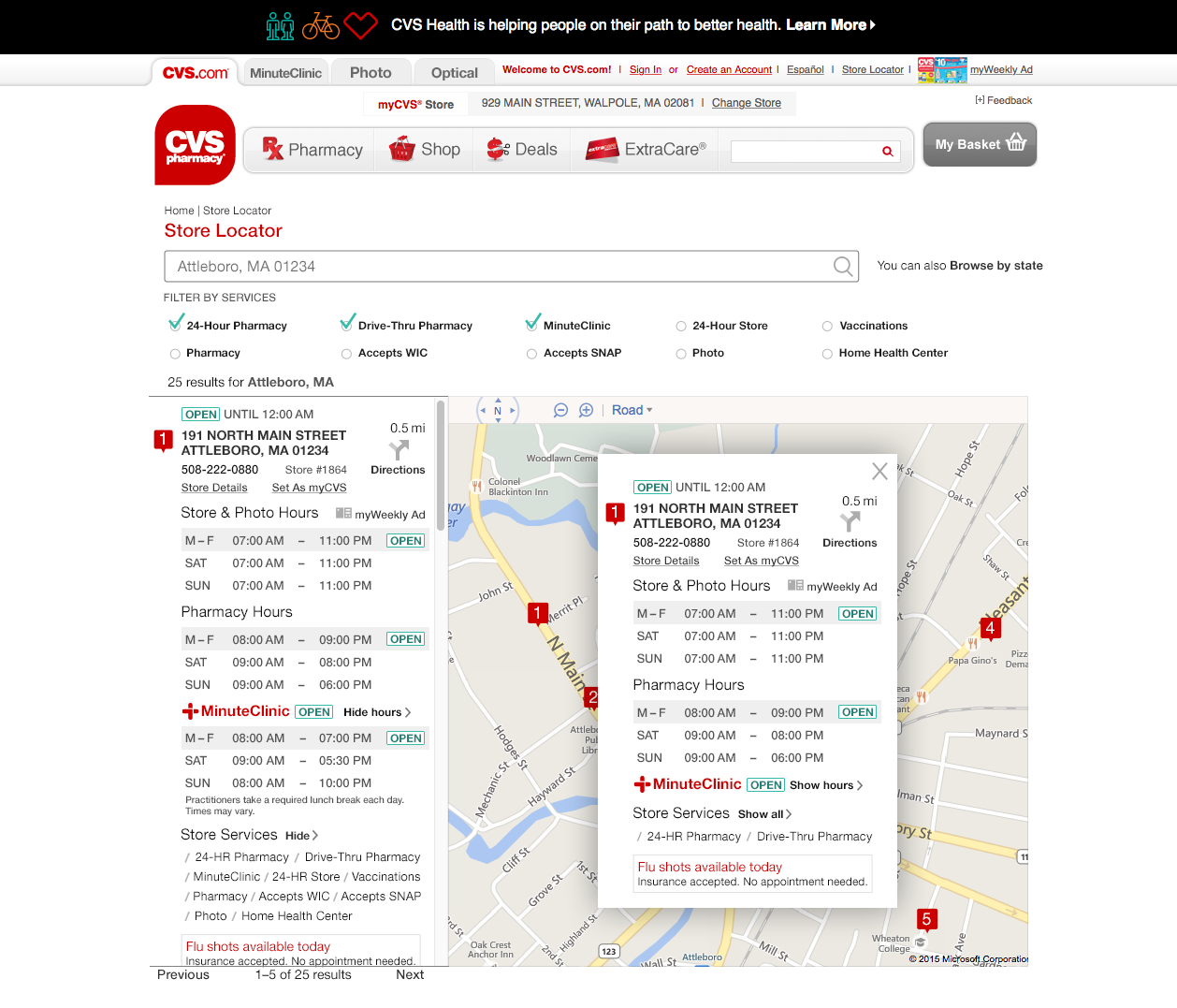Uncheck the Drive-Thru Pharmacy filter
This screenshot has width=1177, height=1008.
pos(347,324)
